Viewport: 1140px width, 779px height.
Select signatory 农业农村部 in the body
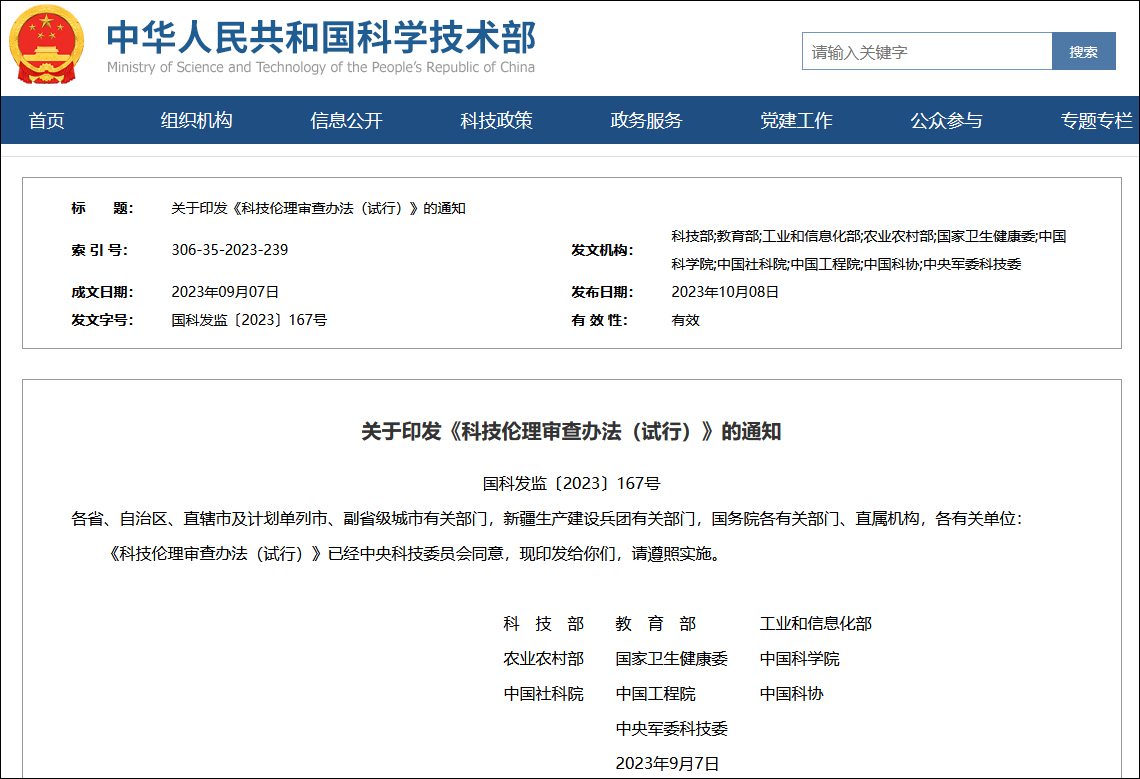click(544, 658)
